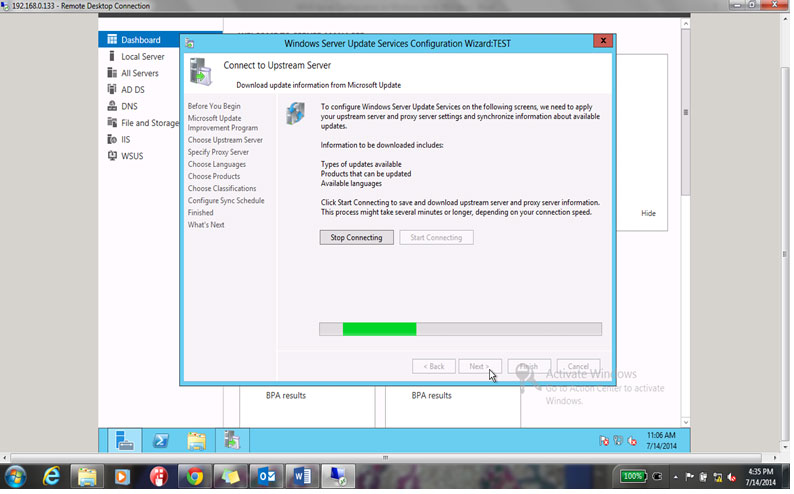Click the globe sync icon beside description
The image size is (794, 494).
click(x=295, y=113)
